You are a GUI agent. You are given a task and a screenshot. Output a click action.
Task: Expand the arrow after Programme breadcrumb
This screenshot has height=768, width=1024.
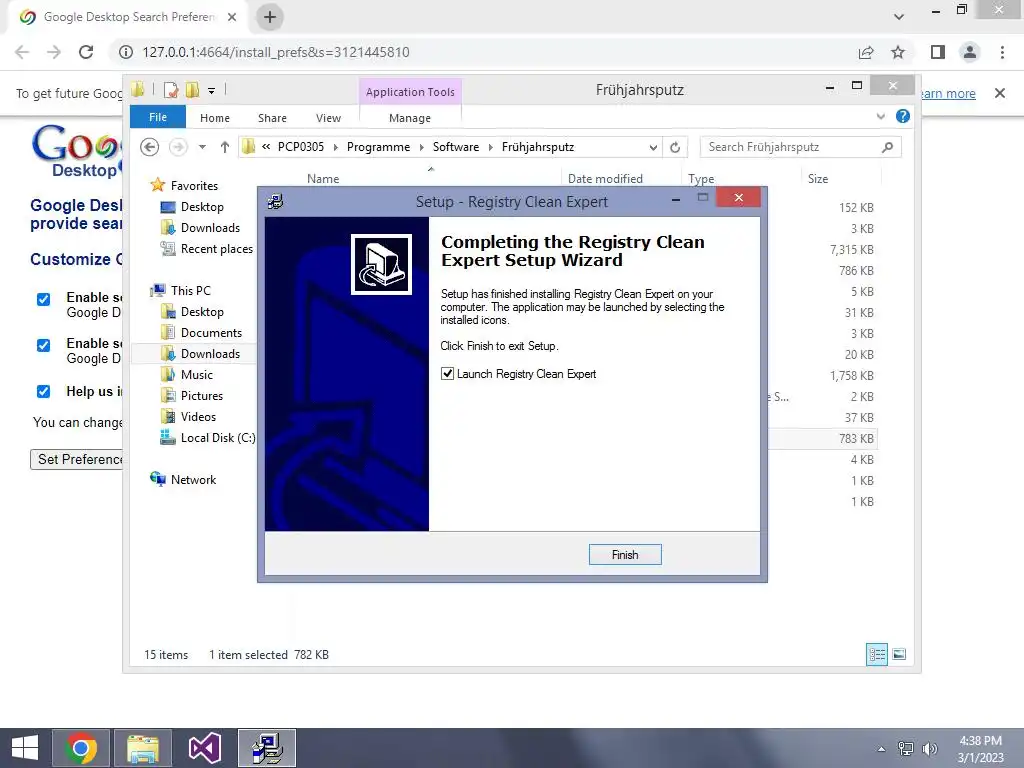[422, 148]
